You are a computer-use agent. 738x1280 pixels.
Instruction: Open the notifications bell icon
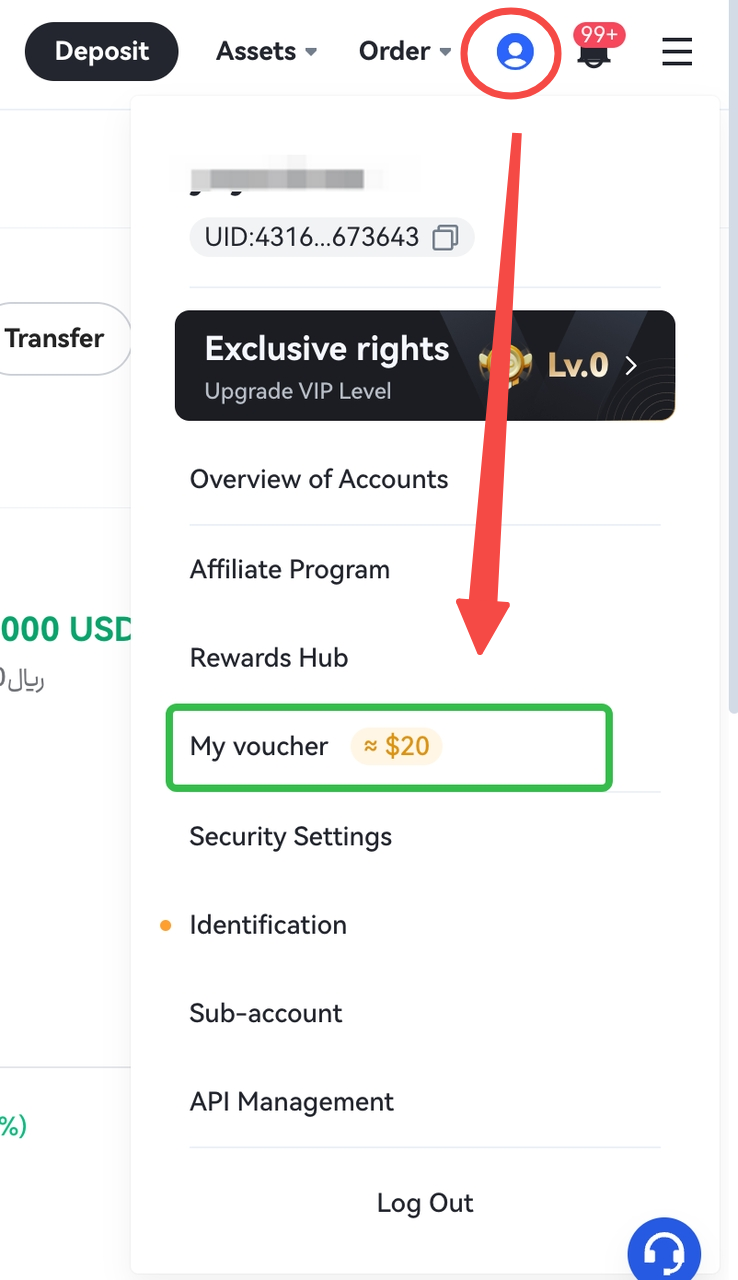coord(595,53)
